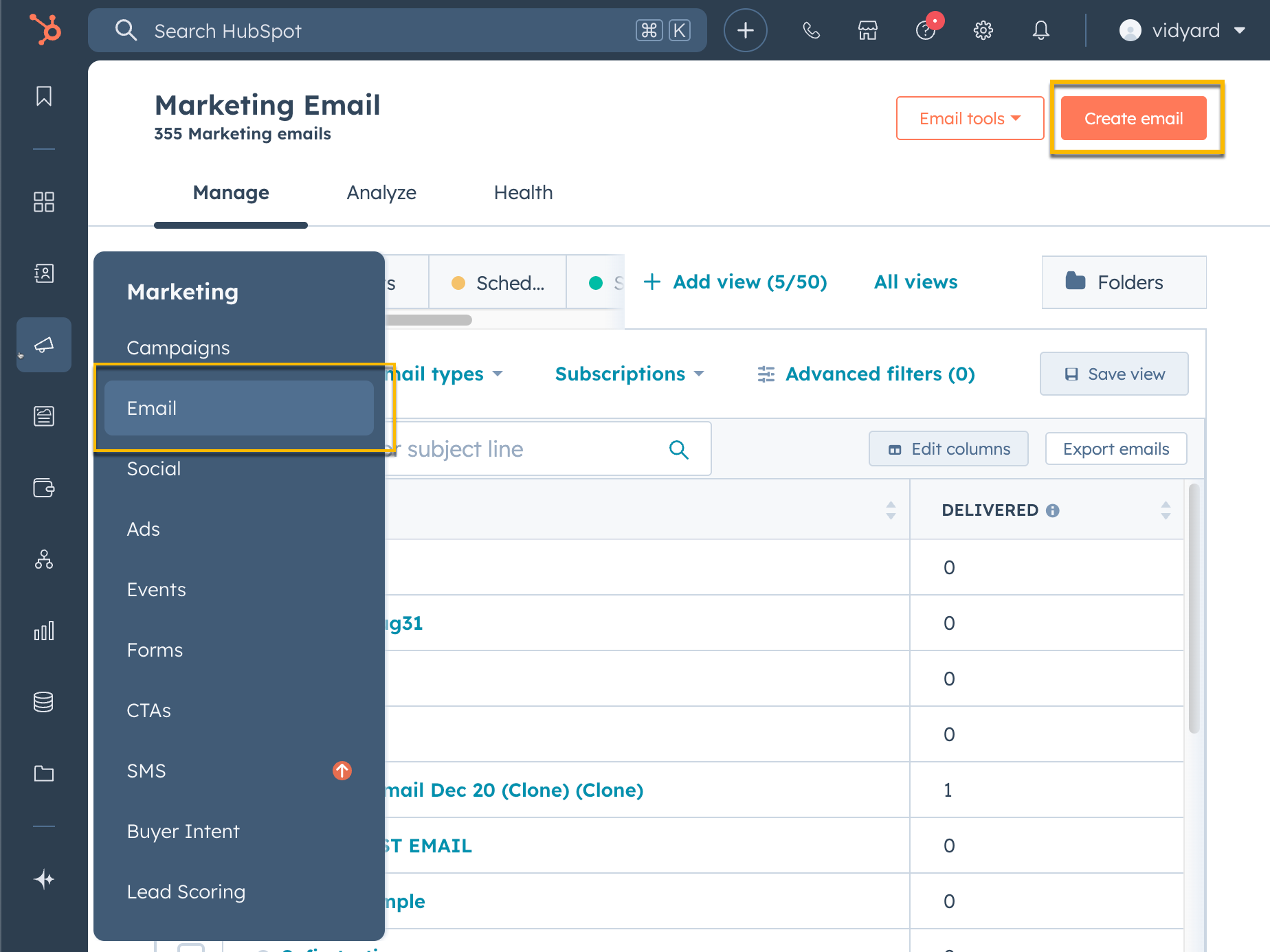Click Add view (5/50)

[x=735, y=282]
